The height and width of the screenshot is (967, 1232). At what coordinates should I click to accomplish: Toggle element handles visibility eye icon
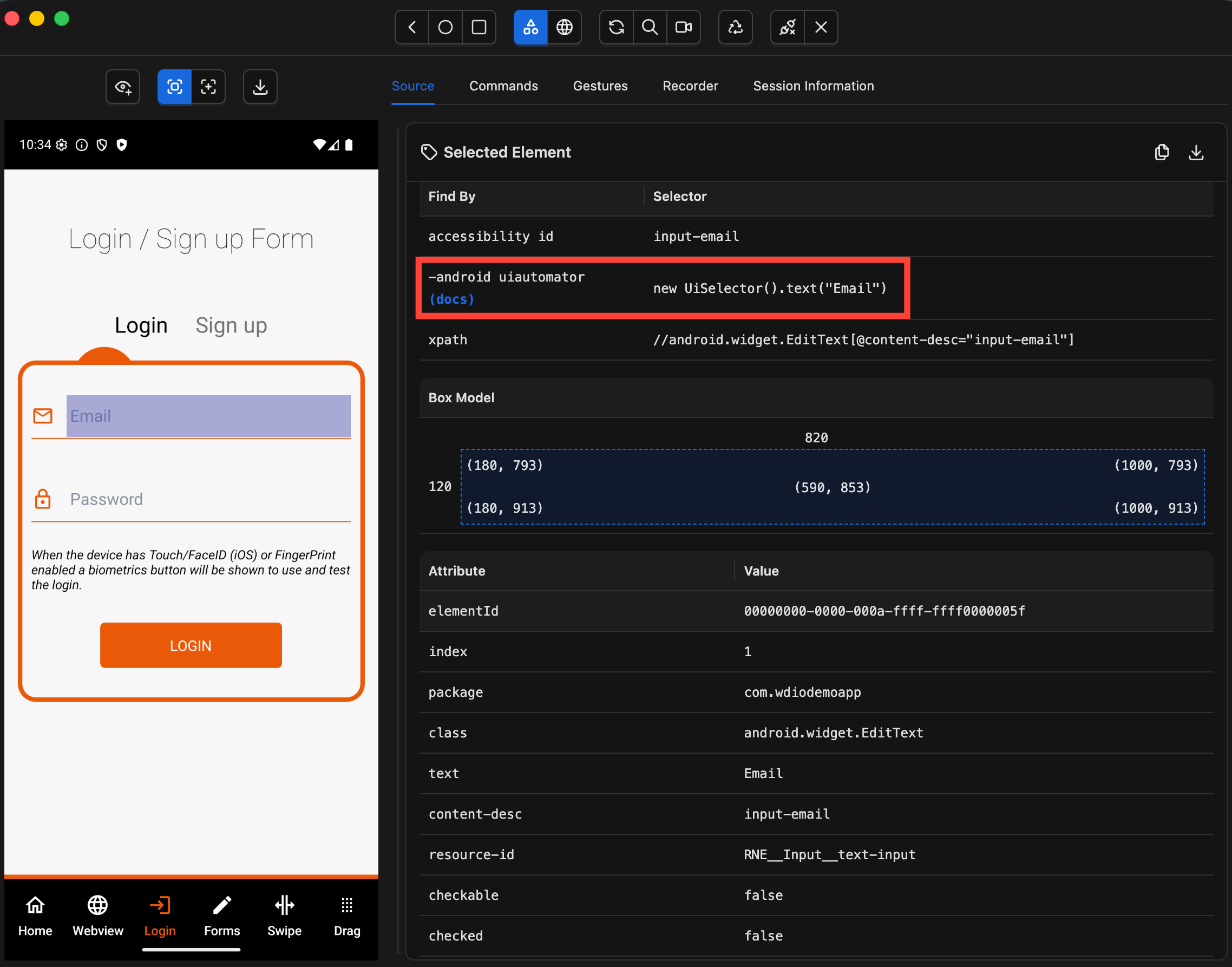pos(123,87)
